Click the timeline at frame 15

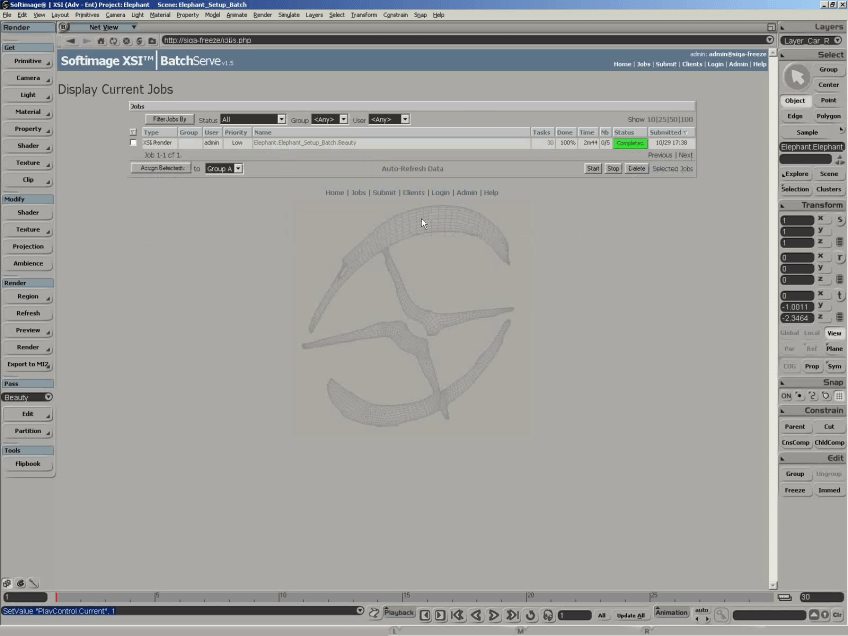405,598
